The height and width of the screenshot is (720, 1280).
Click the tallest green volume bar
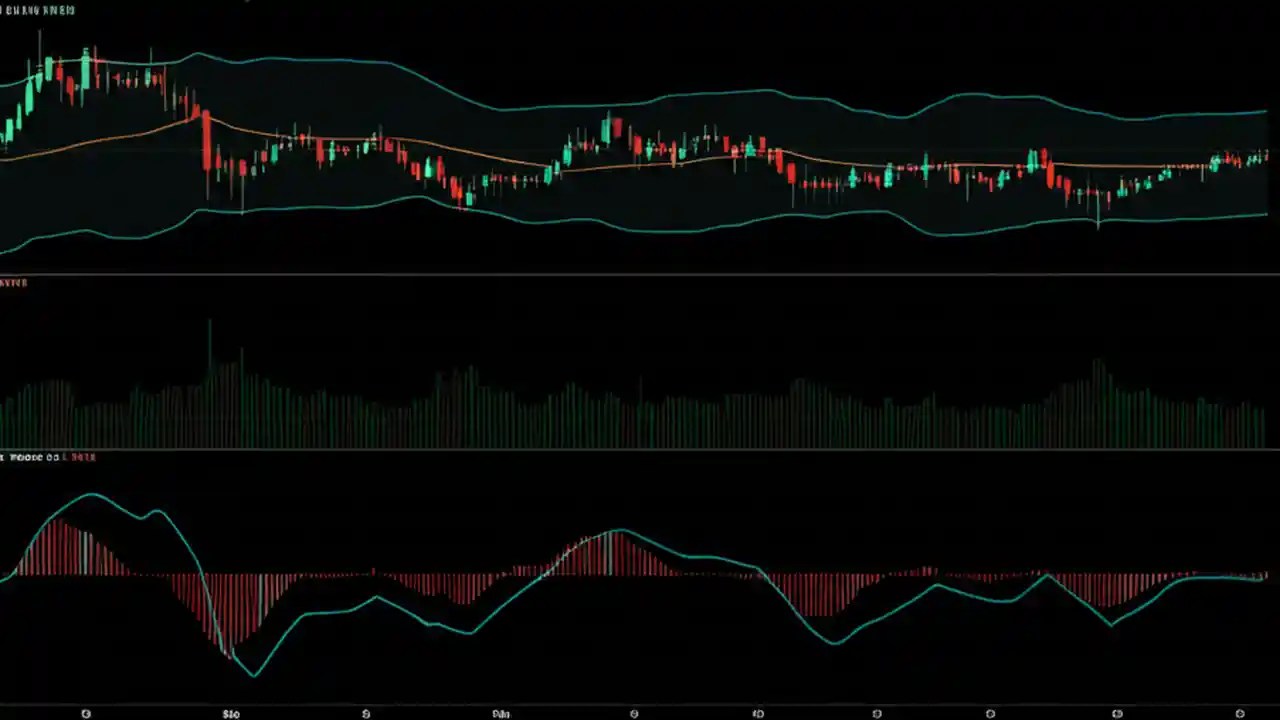click(209, 375)
